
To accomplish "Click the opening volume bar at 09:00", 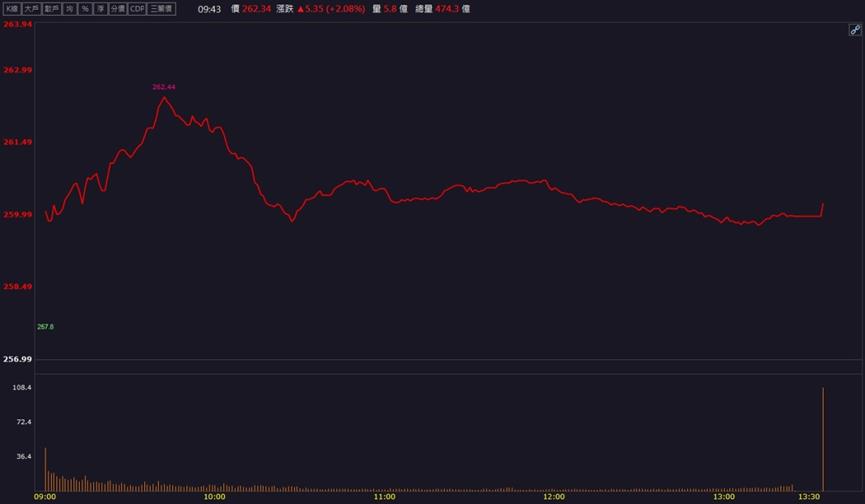I will (x=45, y=470).
